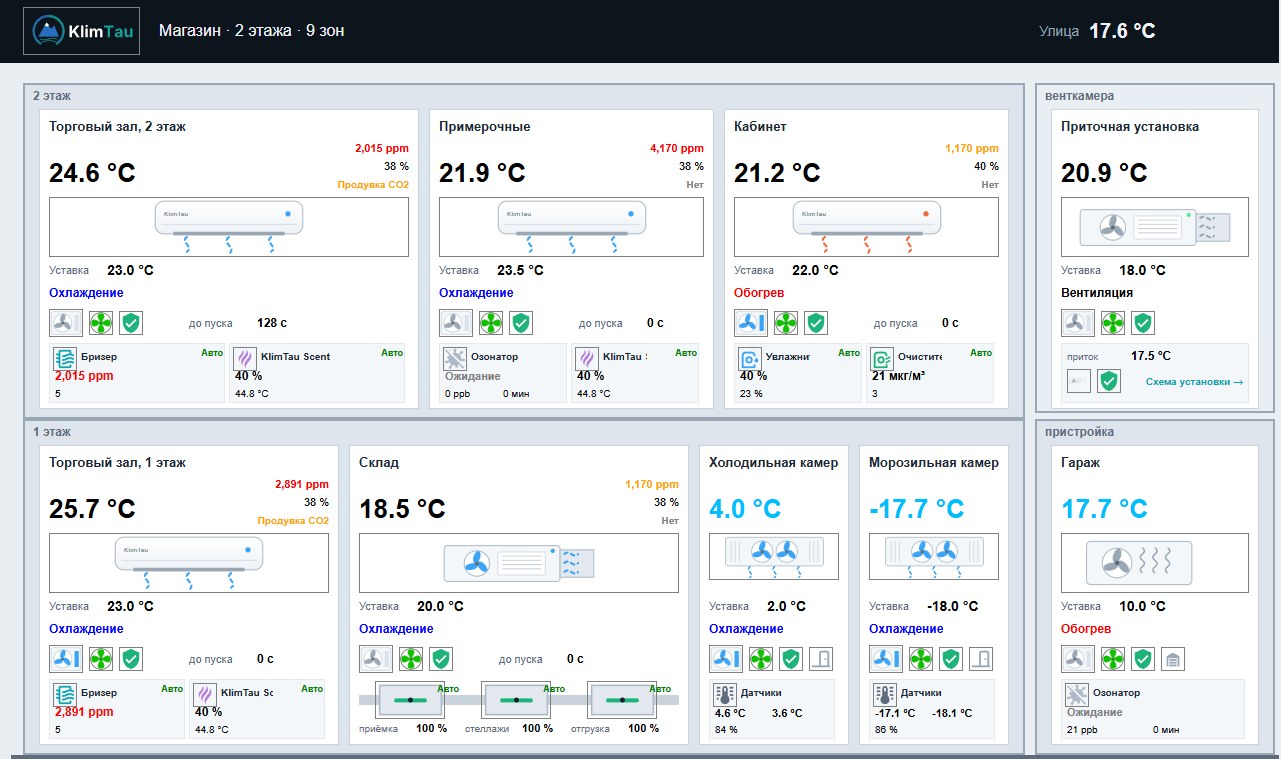Click the Очиститель icon in Кабинет
1281x759 pixels.
881,358
